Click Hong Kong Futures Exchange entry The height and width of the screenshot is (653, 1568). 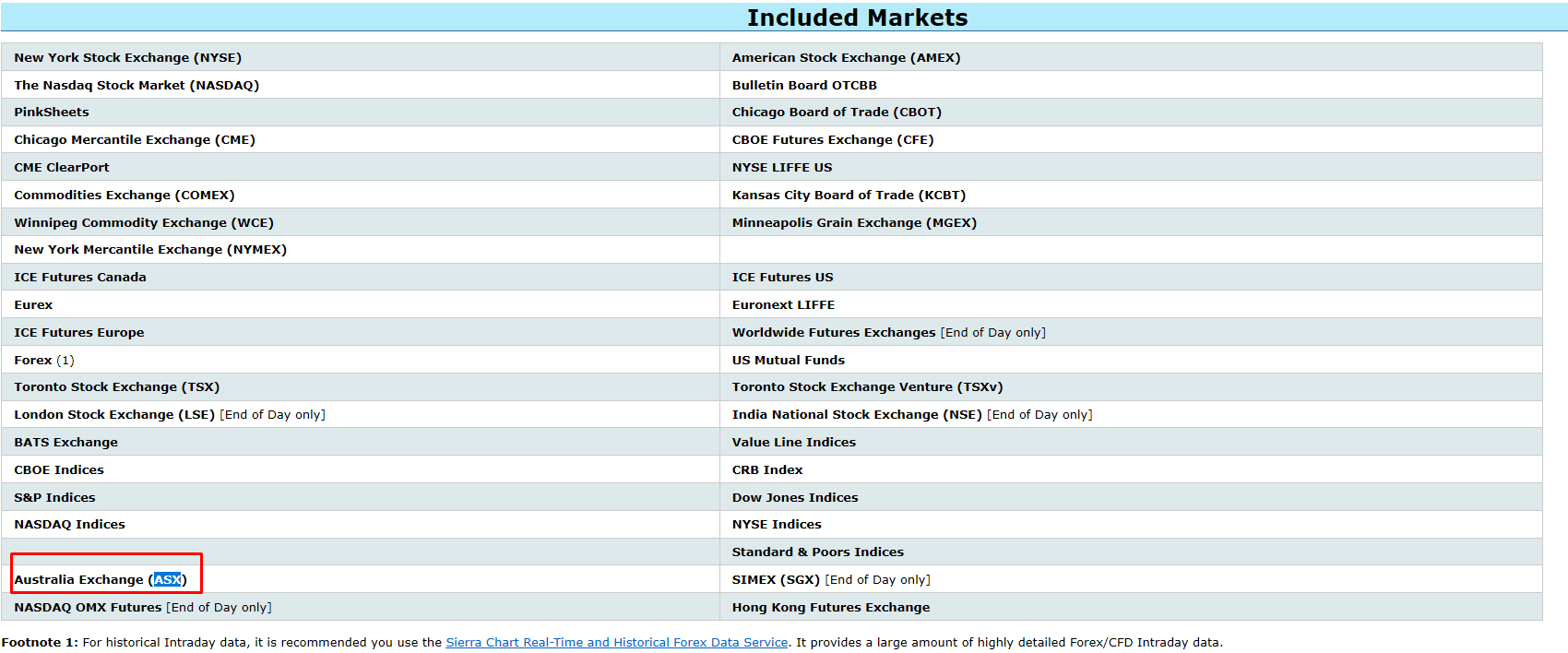830,608
